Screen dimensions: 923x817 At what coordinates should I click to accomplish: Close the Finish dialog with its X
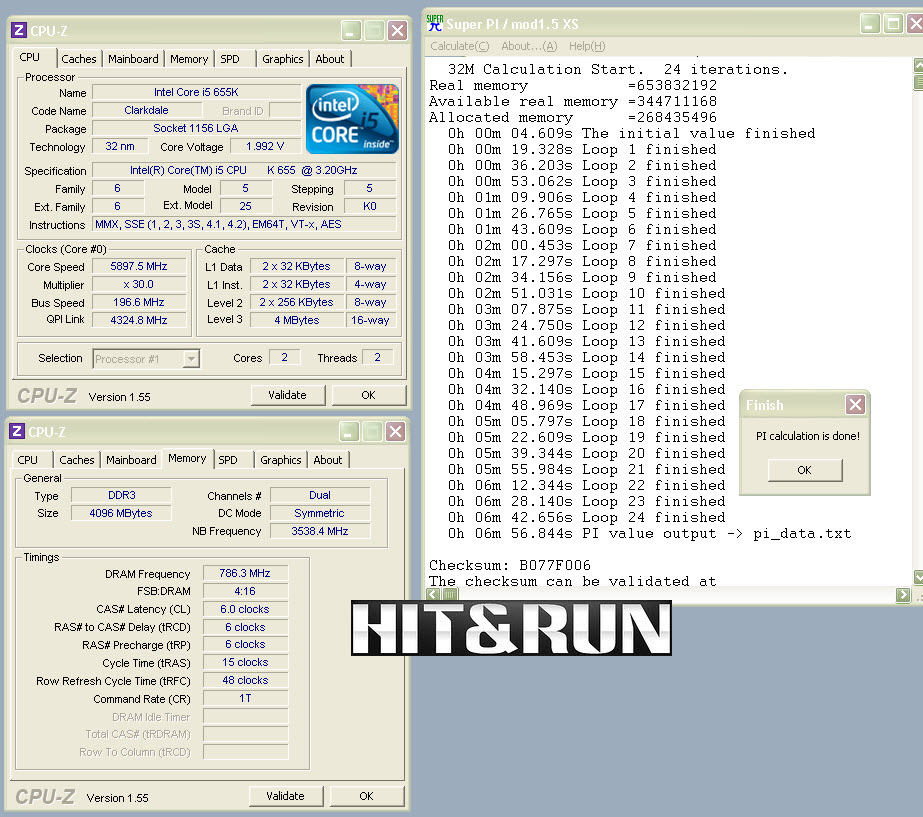coord(855,405)
